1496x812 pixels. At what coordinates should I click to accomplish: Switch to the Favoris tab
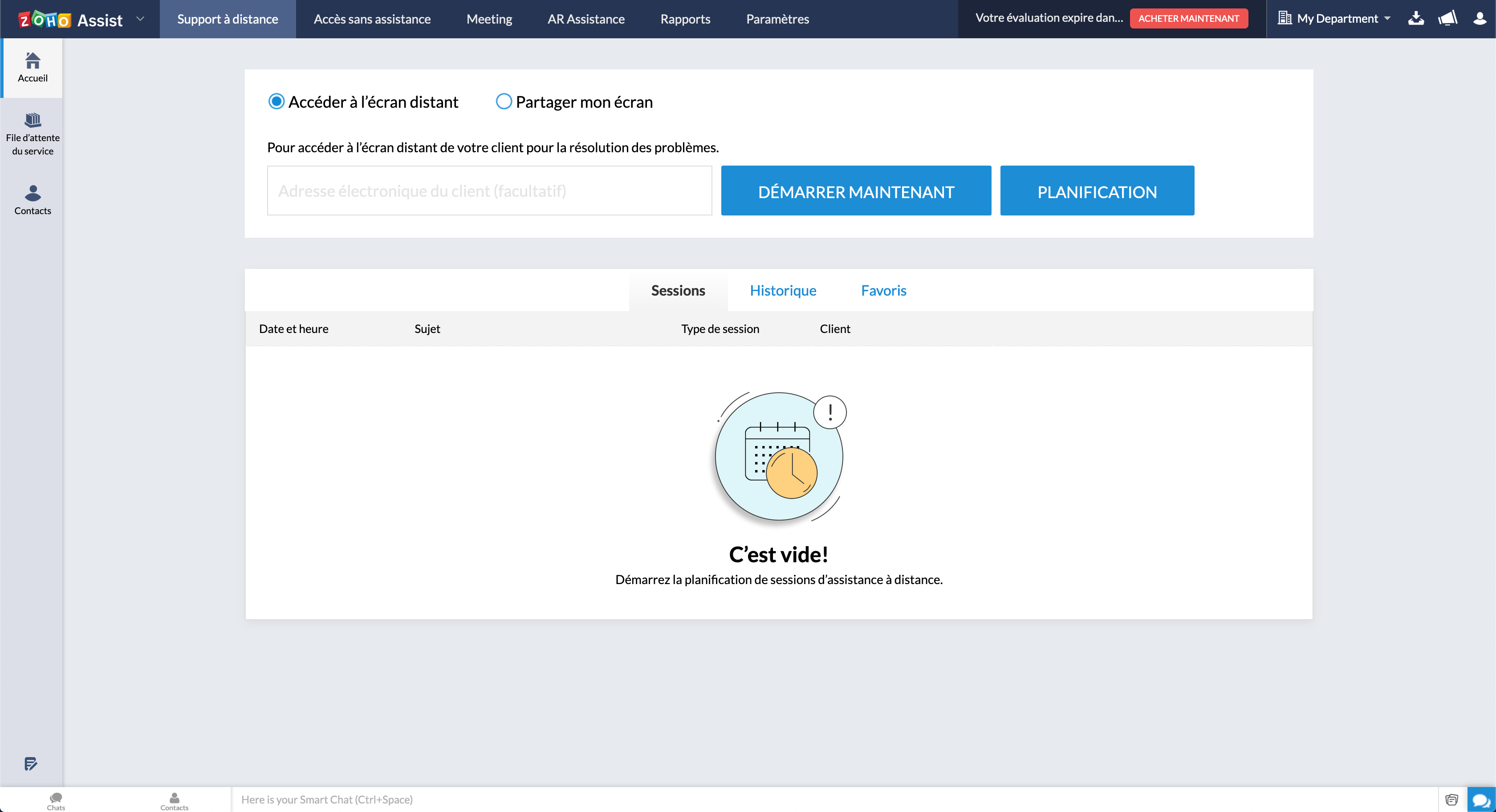tap(883, 290)
